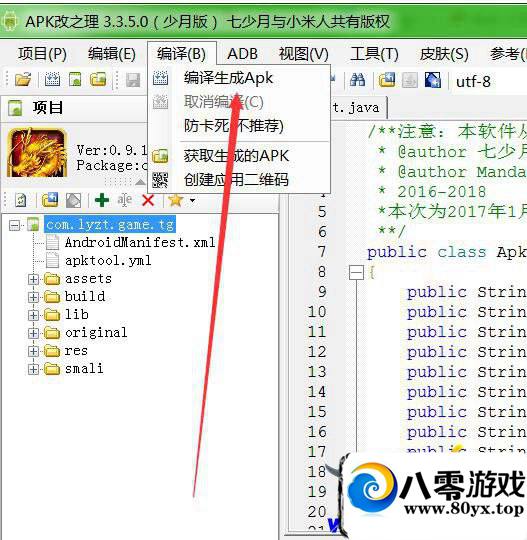This screenshot has width=527, height=540.
Task: Click the yellow star favorites icon
Action: tap(175, 200)
